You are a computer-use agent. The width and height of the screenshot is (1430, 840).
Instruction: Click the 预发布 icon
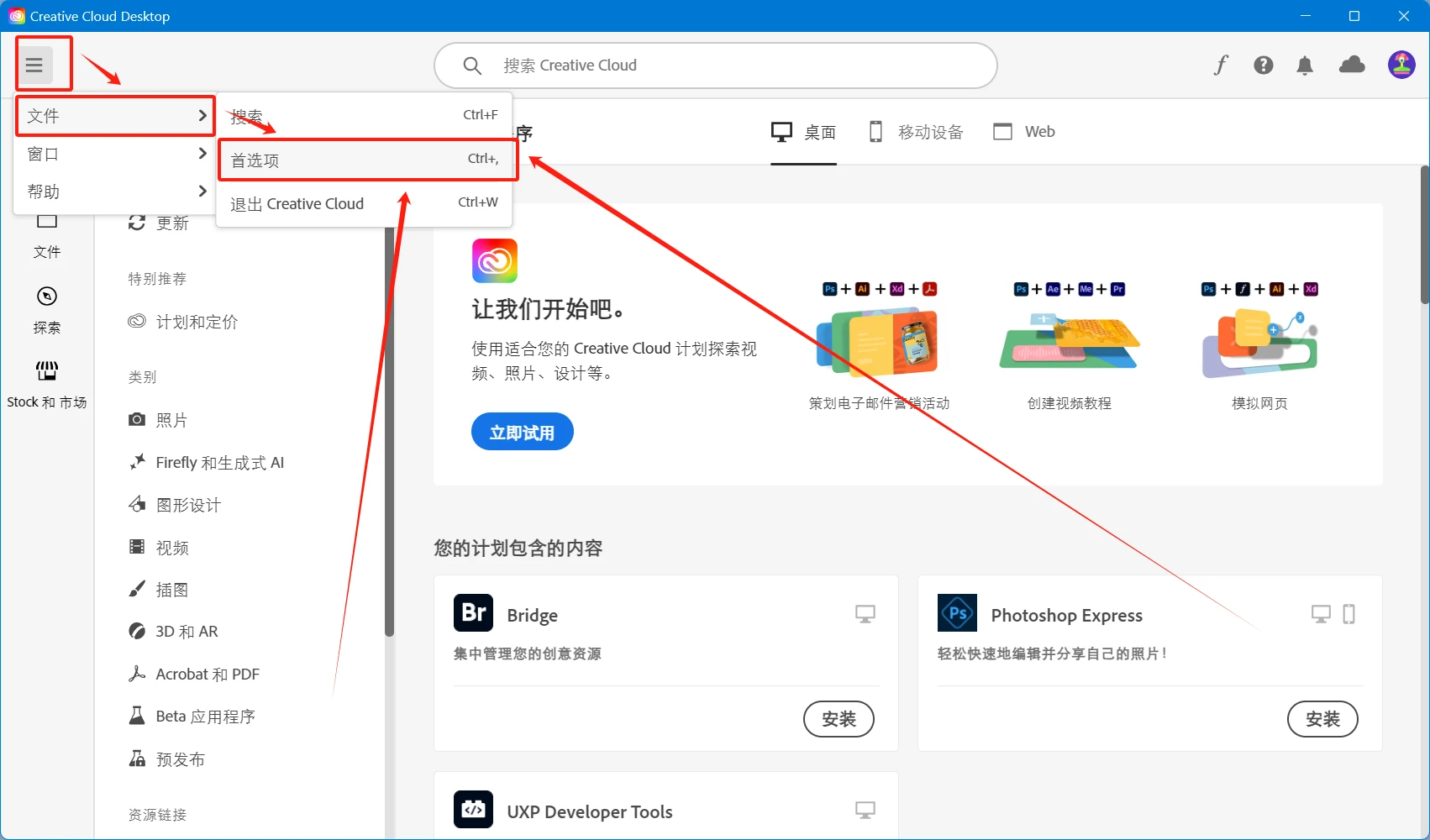137,759
